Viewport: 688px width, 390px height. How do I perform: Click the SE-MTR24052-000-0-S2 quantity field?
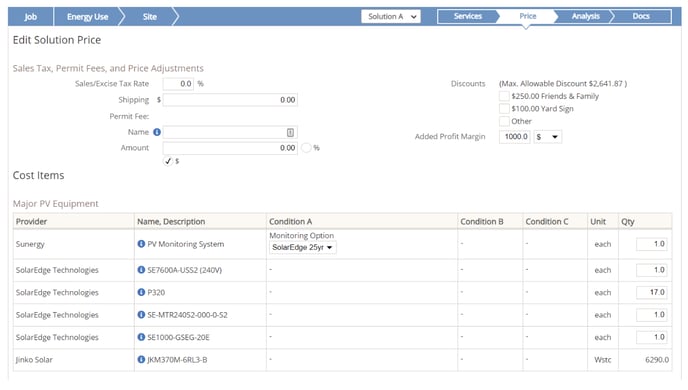652,315
